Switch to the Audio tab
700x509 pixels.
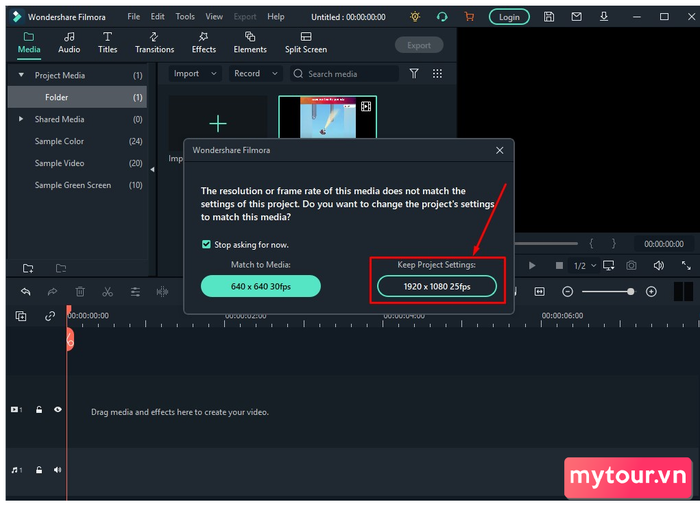69,43
